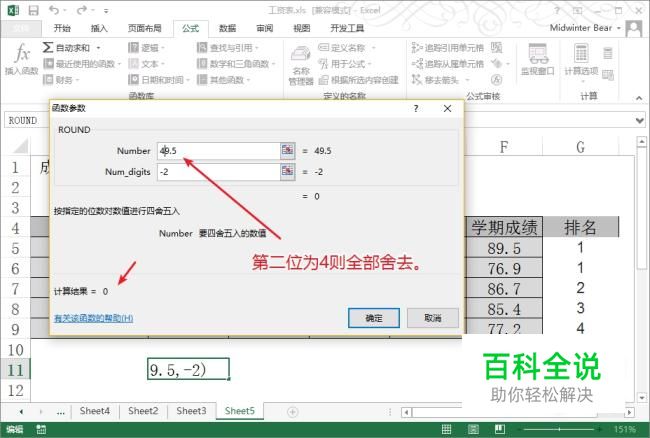Open the File (文件) tab

pos(21,28)
